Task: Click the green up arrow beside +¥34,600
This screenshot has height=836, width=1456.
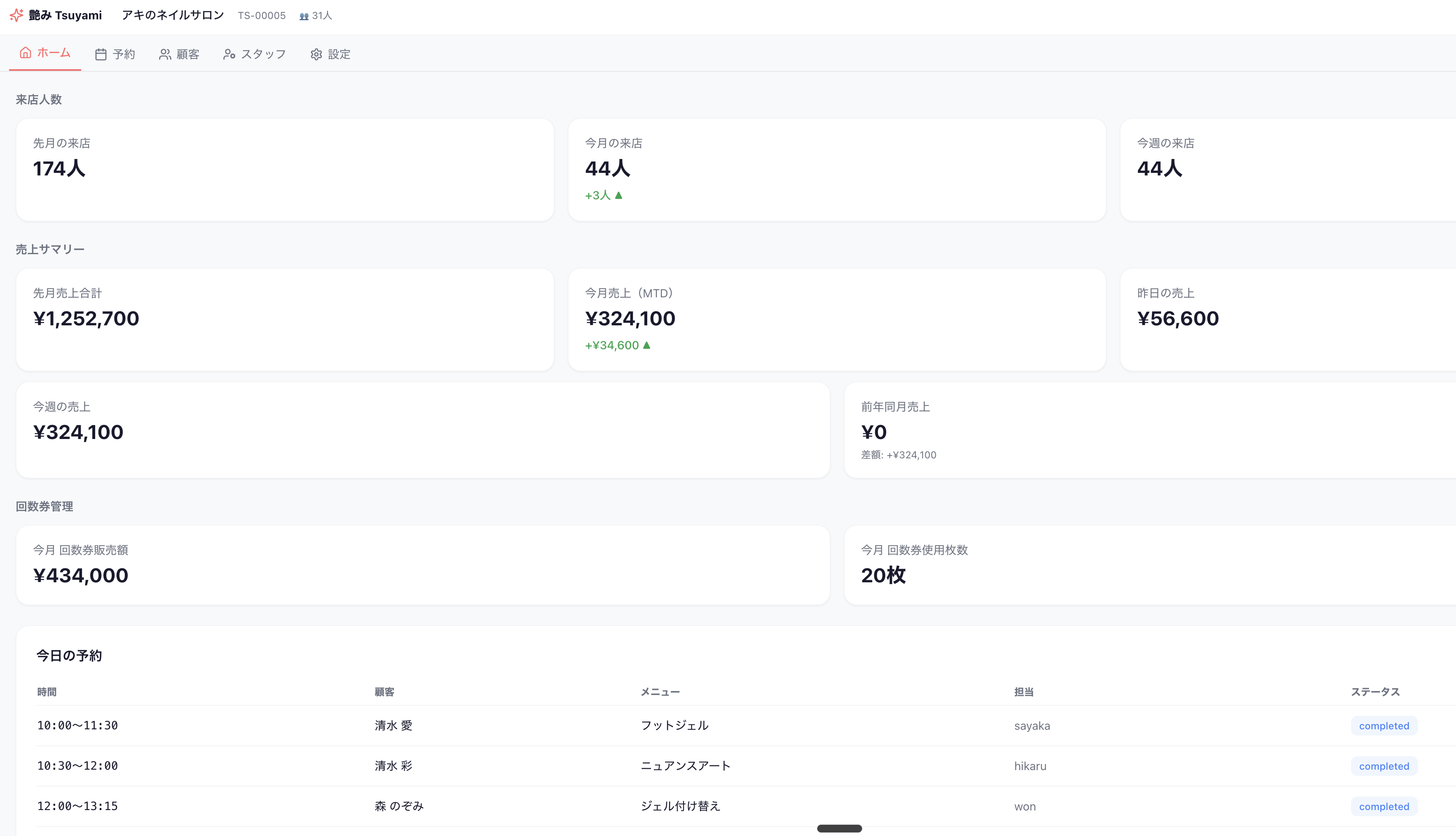Action: coord(647,345)
